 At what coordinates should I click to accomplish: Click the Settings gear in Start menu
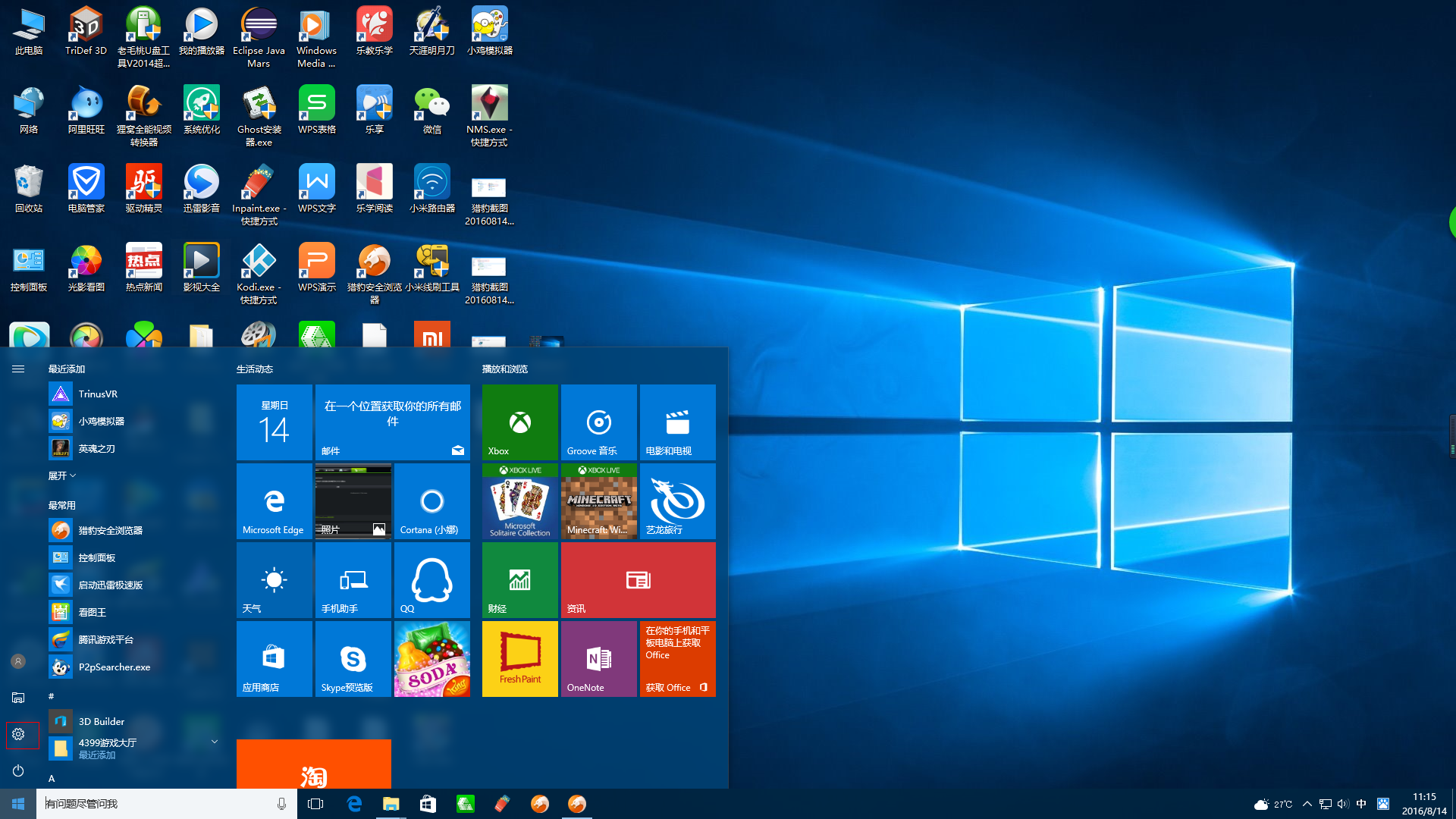tap(18, 734)
